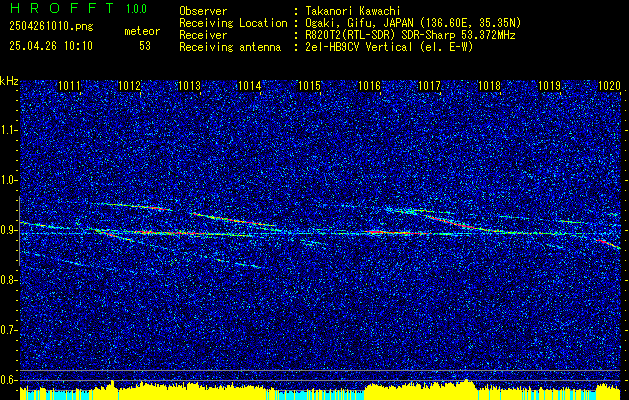Click the 0.6 frequency axis label
The height and width of the screenshot is (400, 629).
pyautogui.click(x=8, y=380)
